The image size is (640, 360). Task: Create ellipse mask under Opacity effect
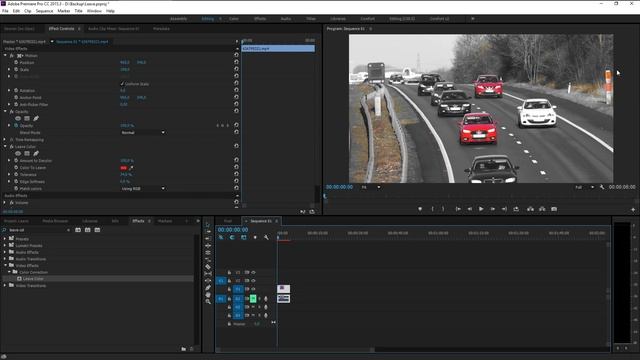(18, 118)
